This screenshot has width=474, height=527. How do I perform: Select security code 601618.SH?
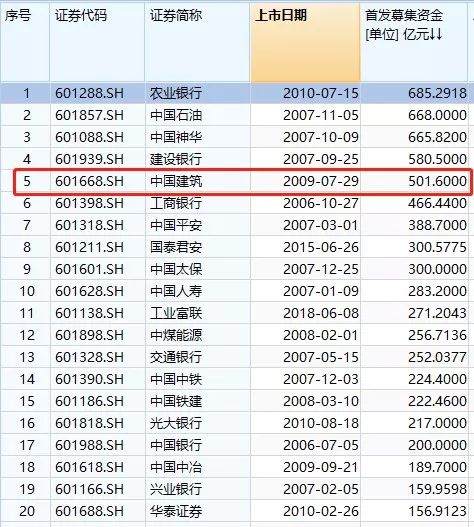90,467
